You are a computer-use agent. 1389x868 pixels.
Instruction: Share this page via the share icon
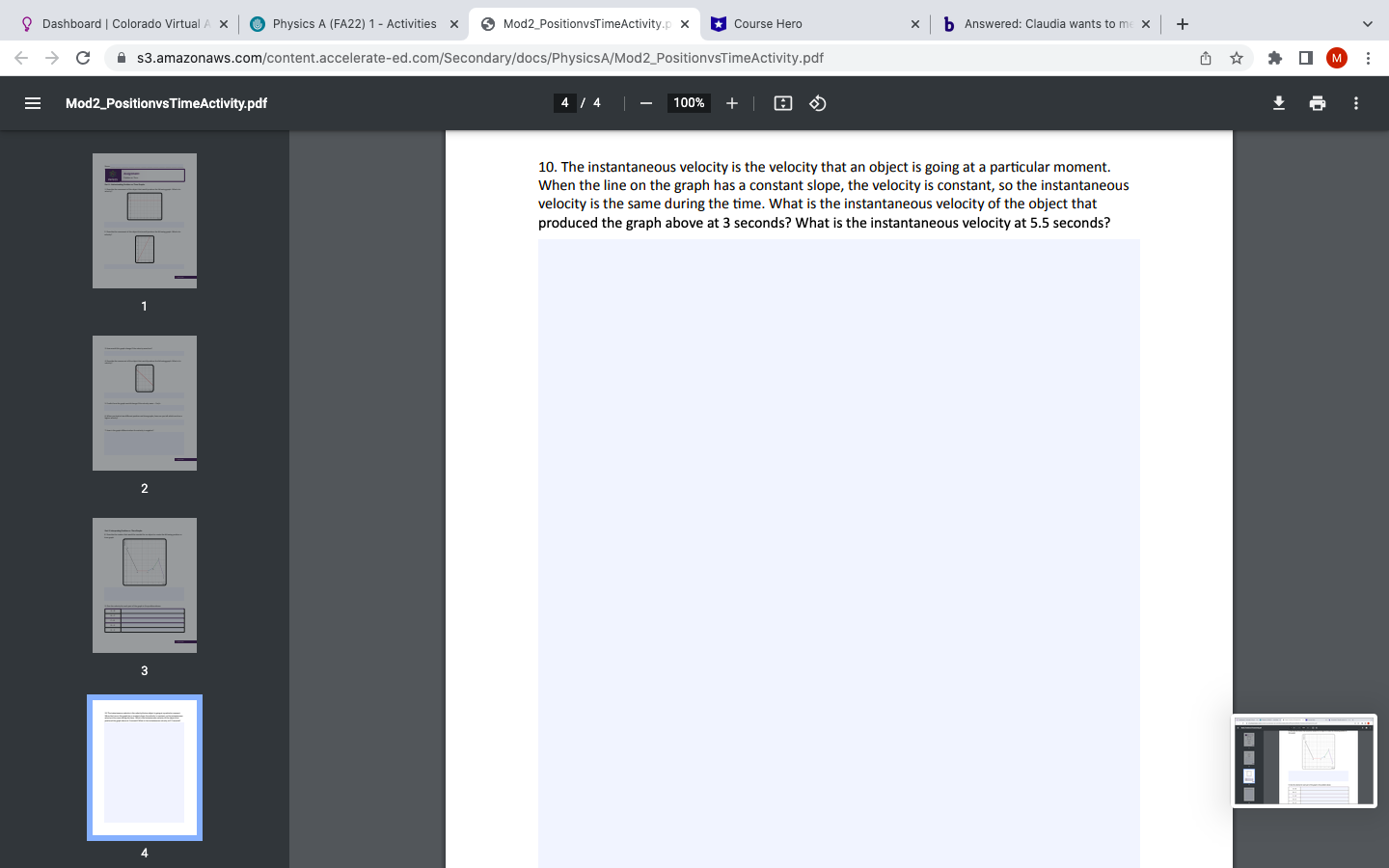click(x=1206, y=58)
